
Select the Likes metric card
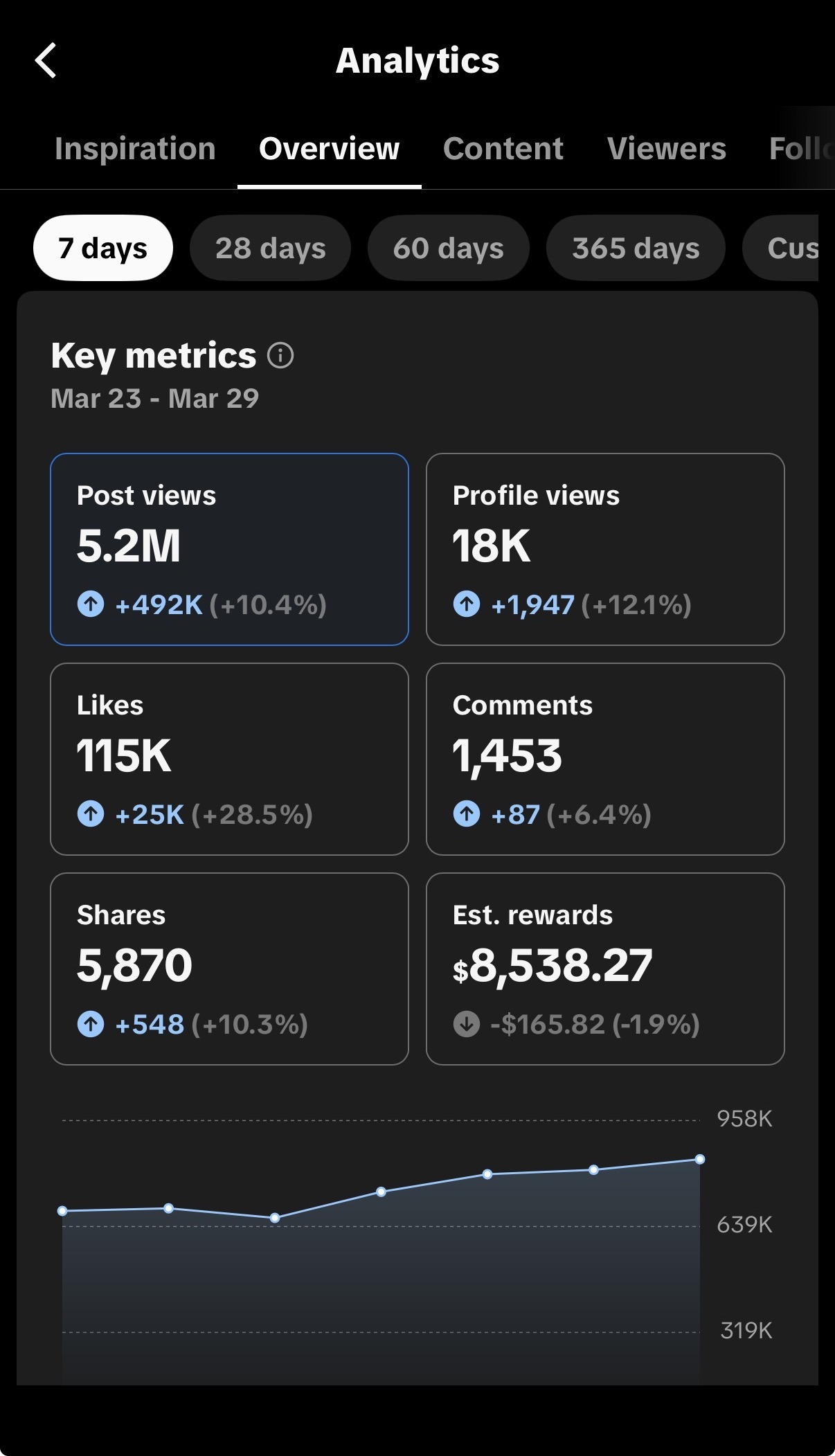[x=229, y=759]
